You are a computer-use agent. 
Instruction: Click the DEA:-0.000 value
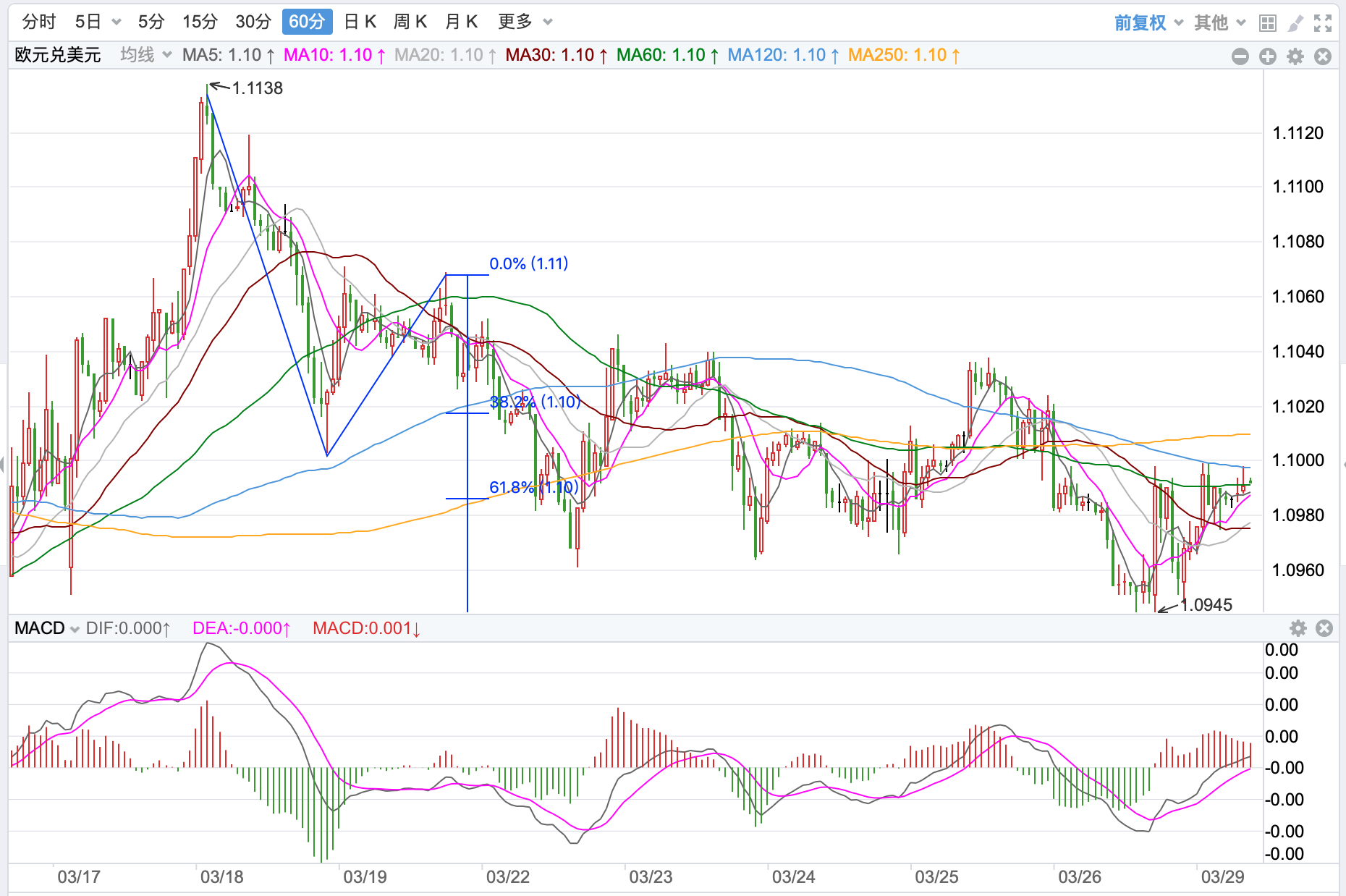[x=241, y=628]
